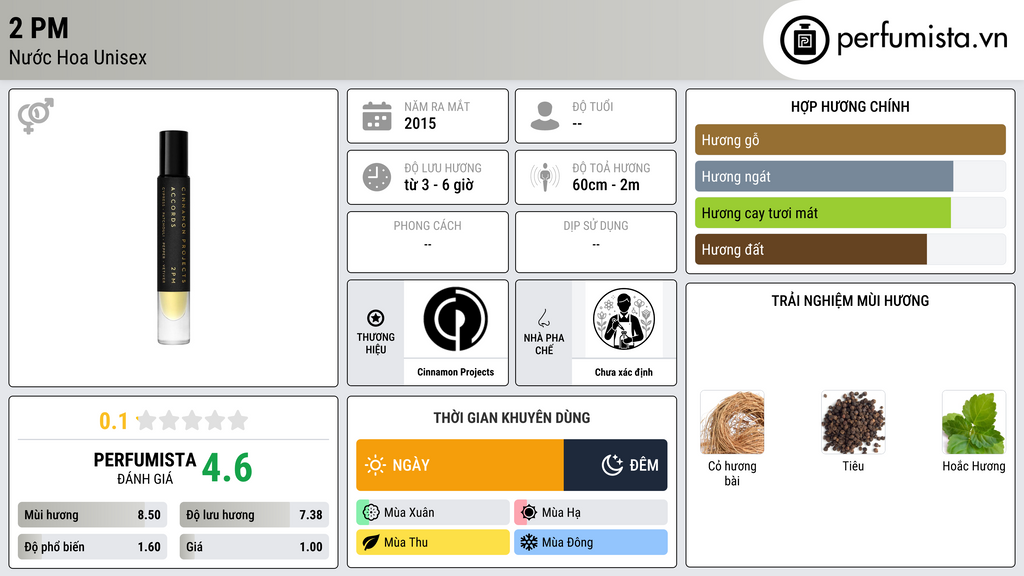Click the sun icon for Mùa Hạ

[x=529, y=513]
